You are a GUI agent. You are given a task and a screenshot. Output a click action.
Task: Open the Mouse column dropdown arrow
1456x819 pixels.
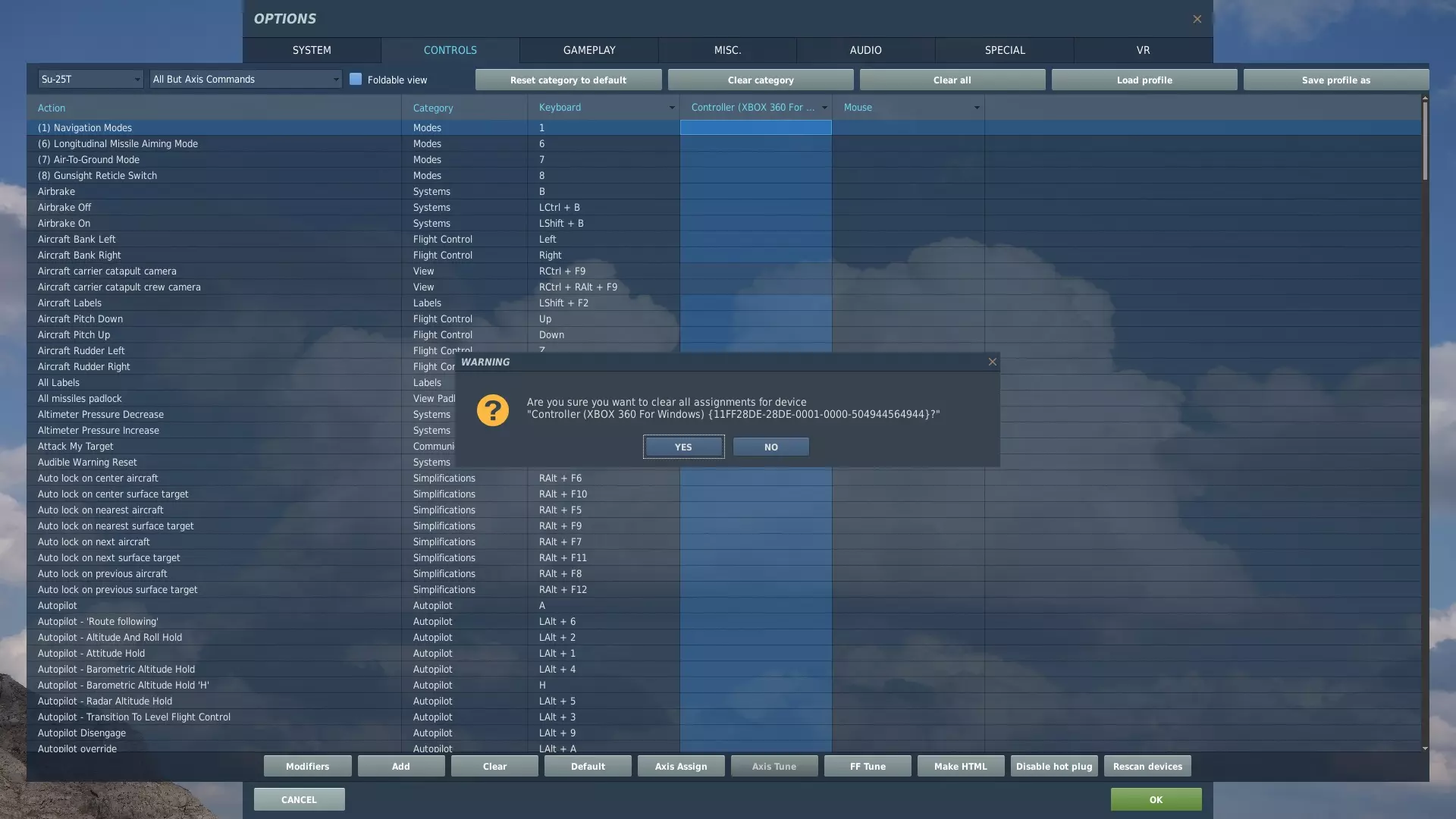click(976, 108)
